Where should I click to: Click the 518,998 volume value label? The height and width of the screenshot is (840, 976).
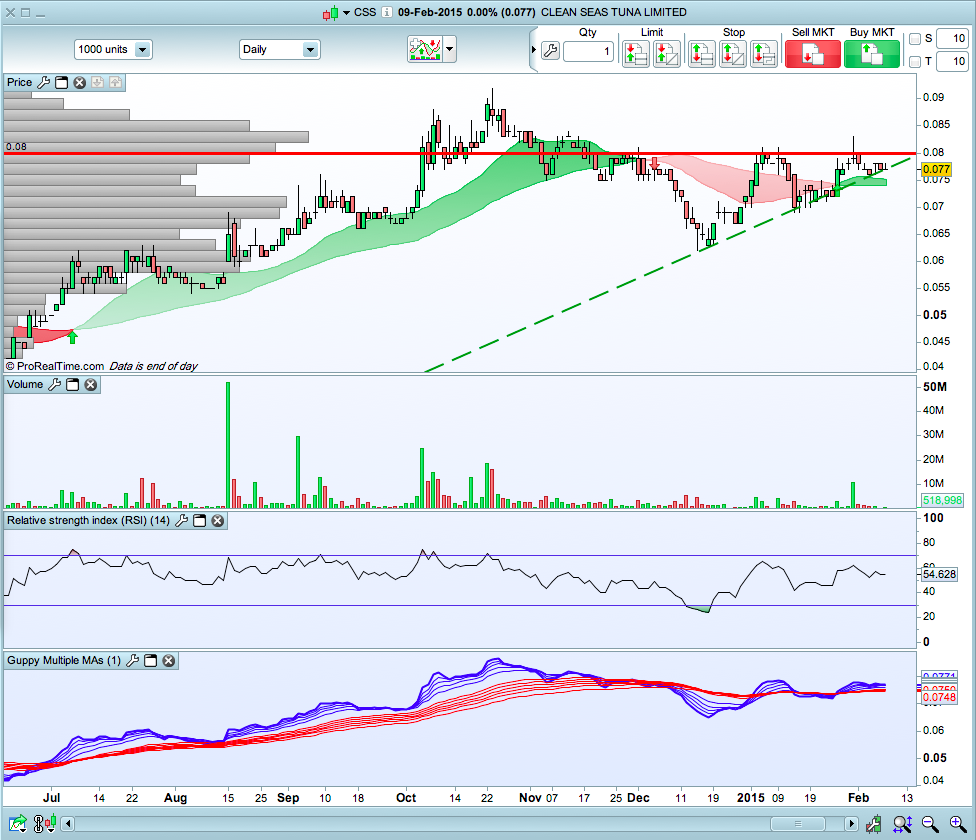pos(942,500)
